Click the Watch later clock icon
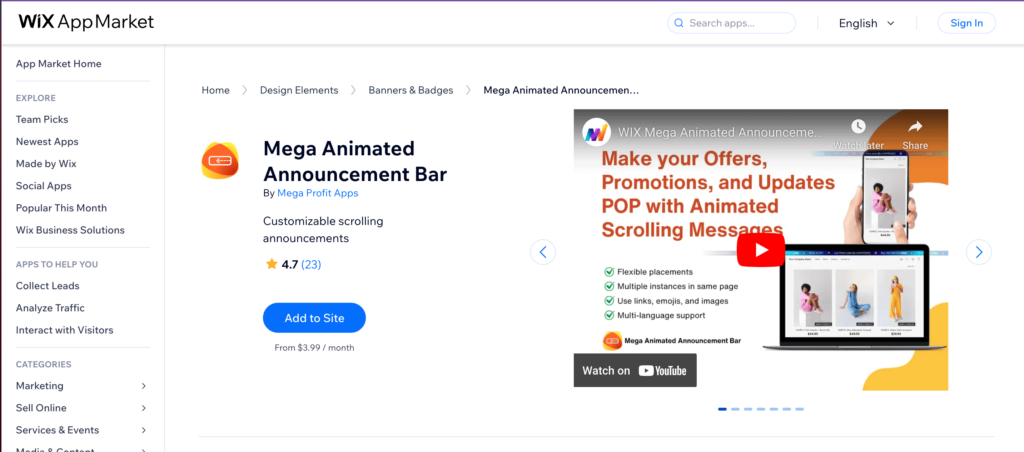The height and width of the screenshot is (452, 1024). (857, 127)
